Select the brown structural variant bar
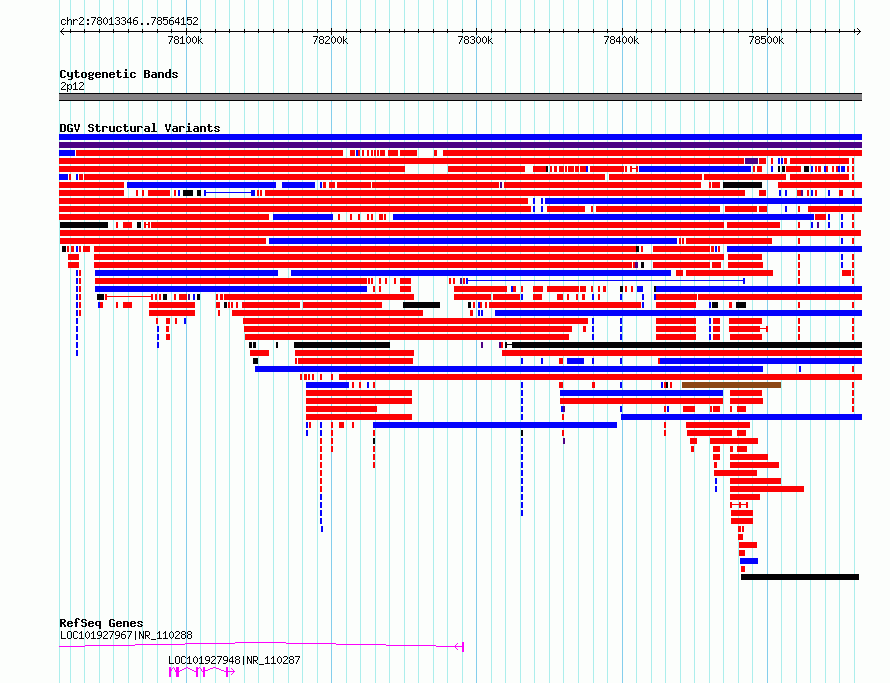The image size is (890, 683). click(731, 385)
